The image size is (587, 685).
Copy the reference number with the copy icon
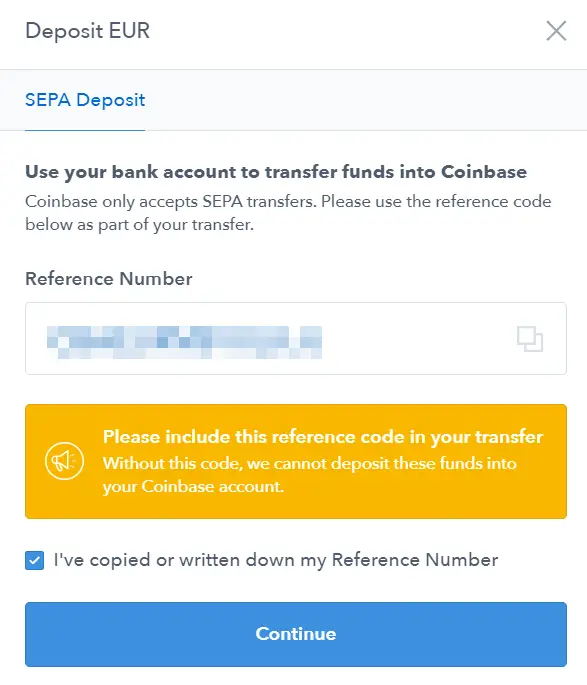[530, 339]
